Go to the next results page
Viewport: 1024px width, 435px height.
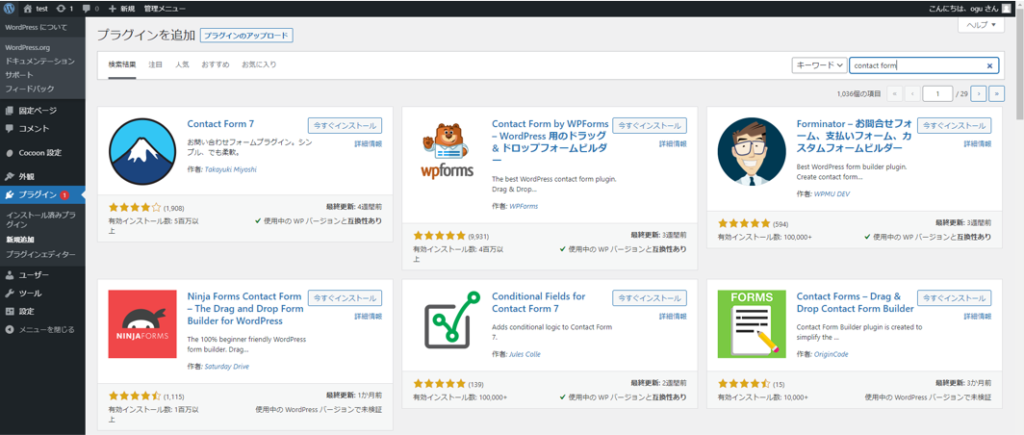(978, 94)
